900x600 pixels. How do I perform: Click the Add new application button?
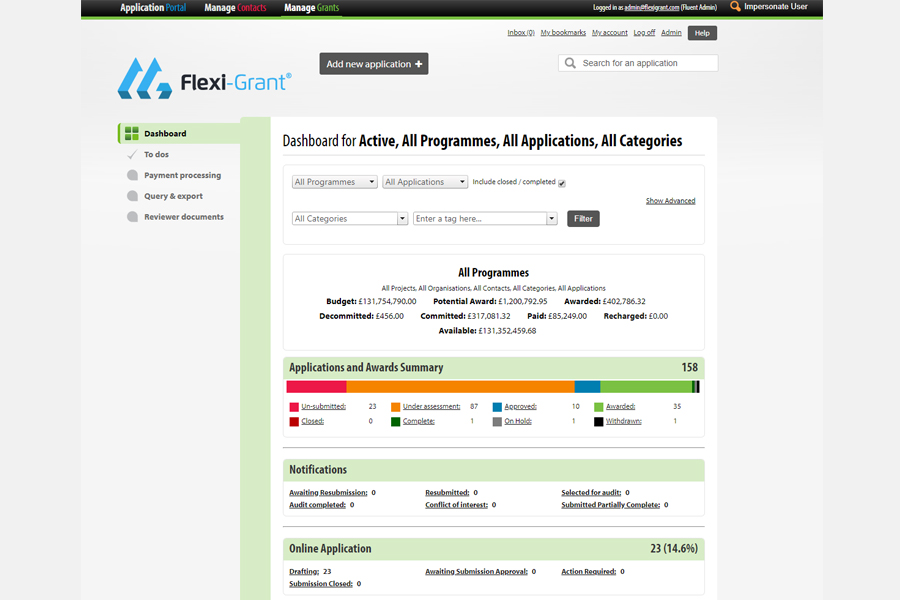[374, 64]
